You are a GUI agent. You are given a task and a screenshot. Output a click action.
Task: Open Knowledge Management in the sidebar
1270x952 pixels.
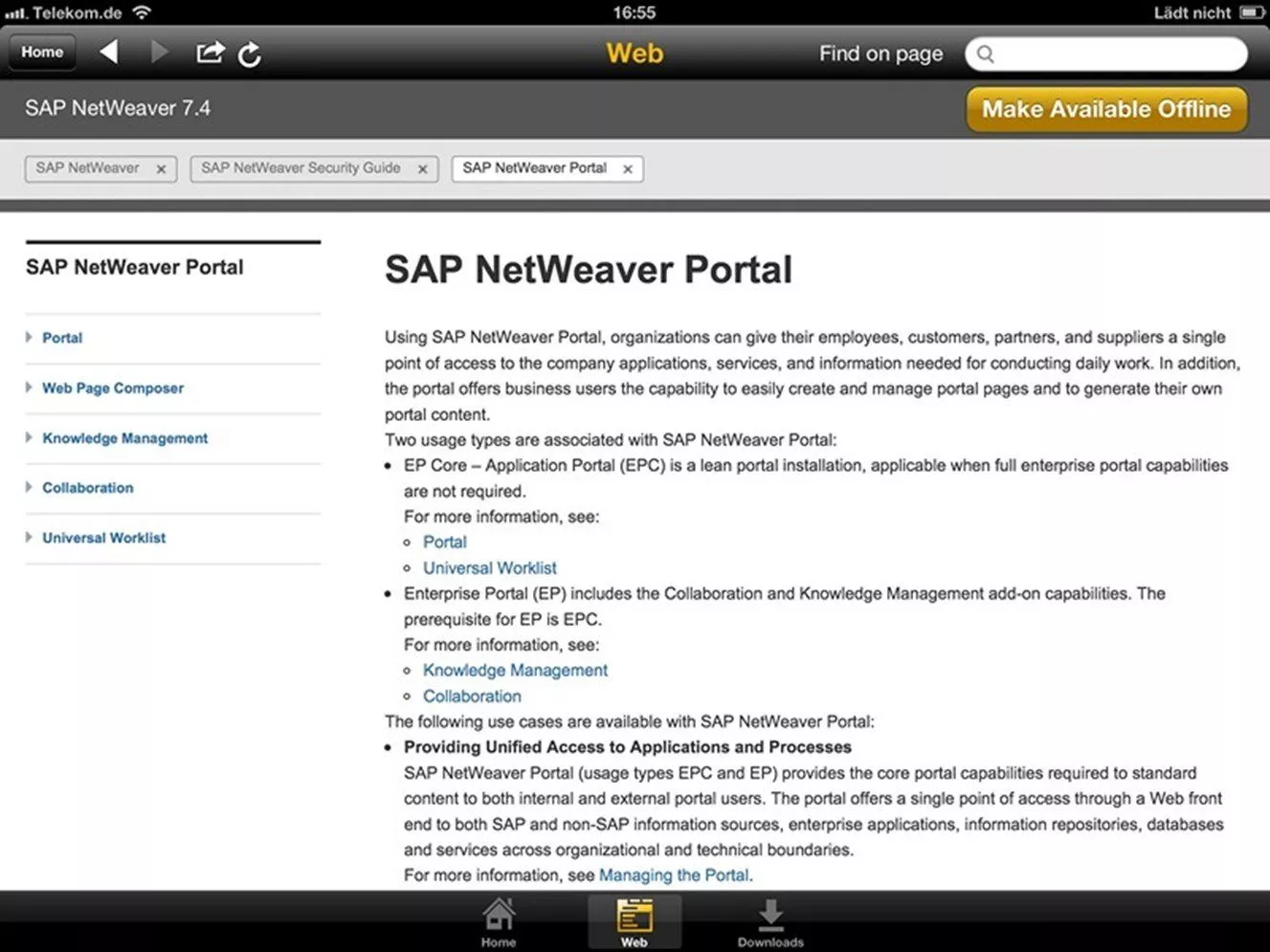[x=124, y=438]
